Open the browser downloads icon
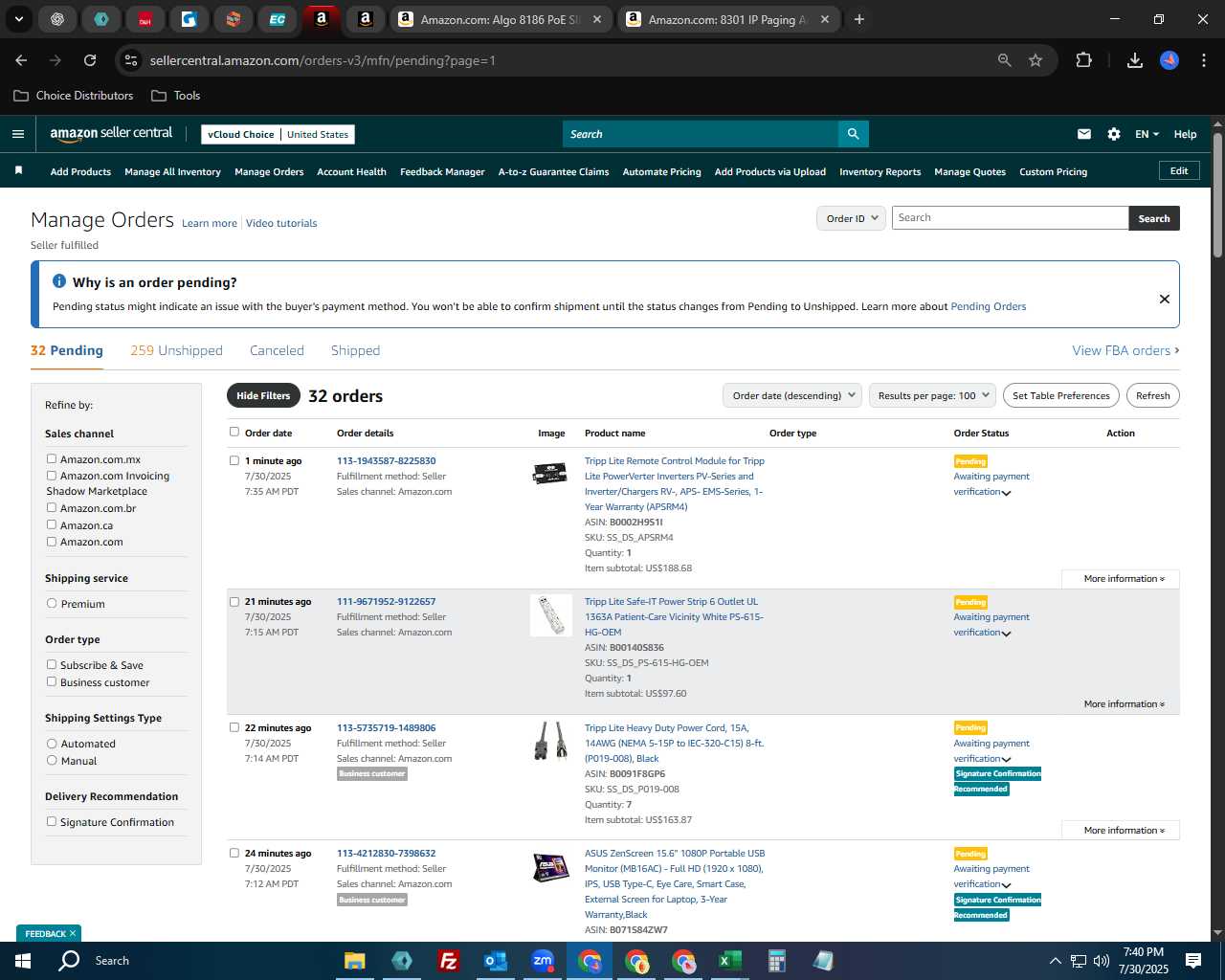Image resolution: width=1225 pixels, height=980 pixels. [x=1135, y=60]
